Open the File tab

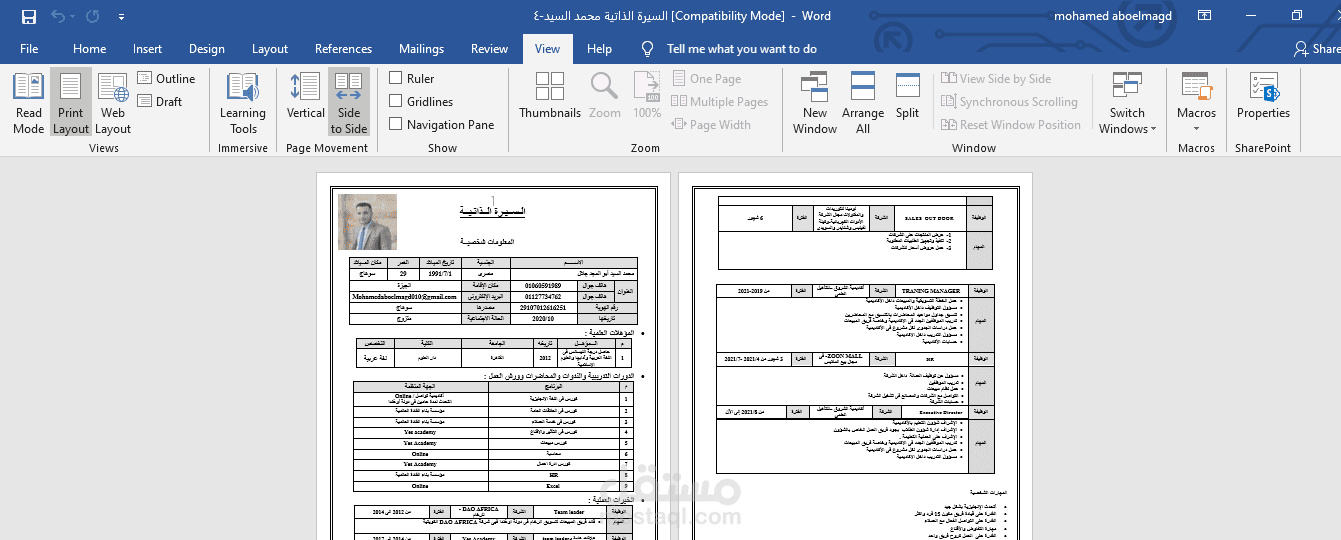click(29, 49)
